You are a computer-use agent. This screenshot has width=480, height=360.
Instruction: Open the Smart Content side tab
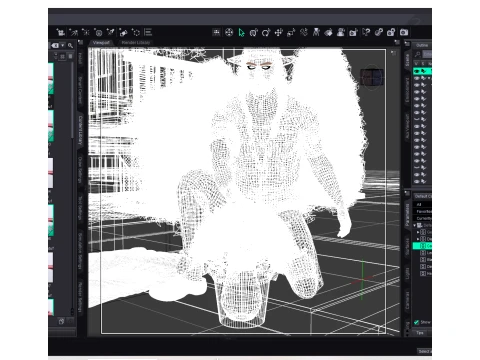point(80,90)
